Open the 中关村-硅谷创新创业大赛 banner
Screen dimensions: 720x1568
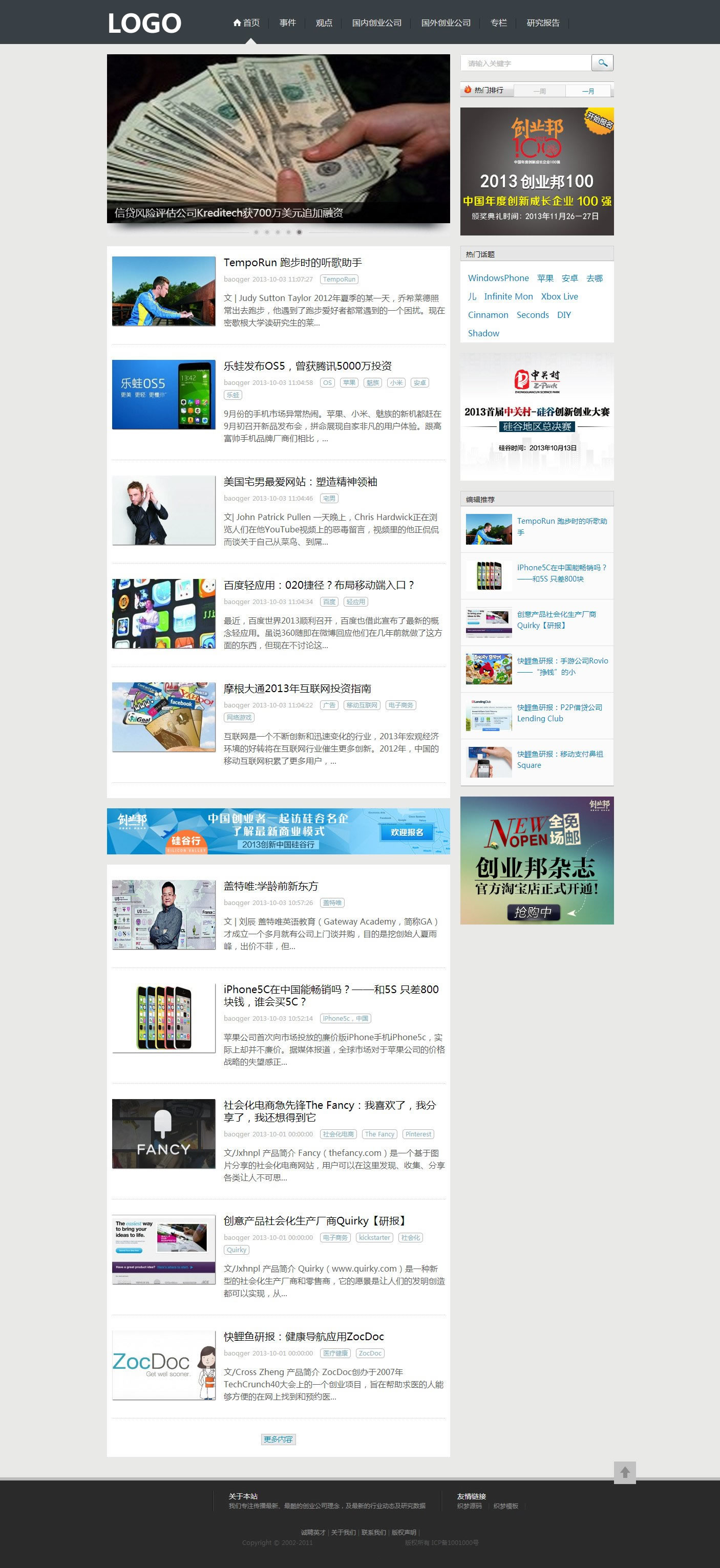coord(537,416)
